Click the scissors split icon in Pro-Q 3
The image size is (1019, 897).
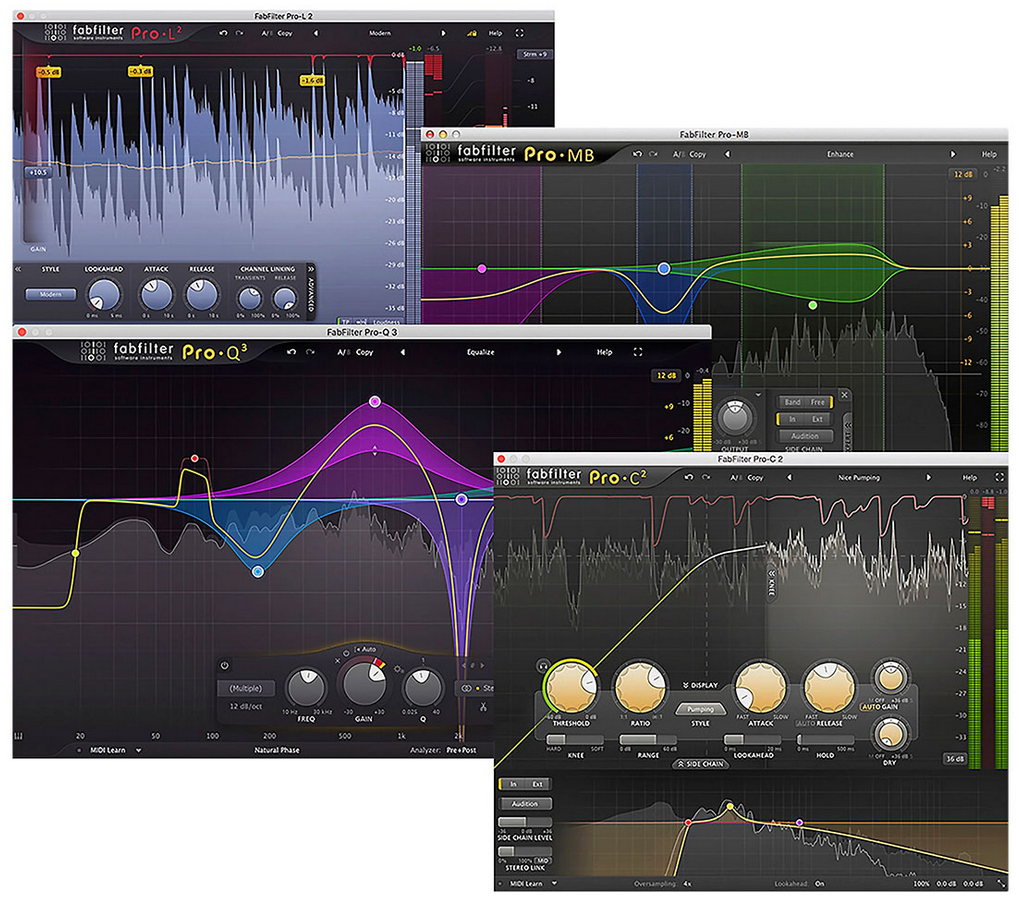tap(483, 707)
